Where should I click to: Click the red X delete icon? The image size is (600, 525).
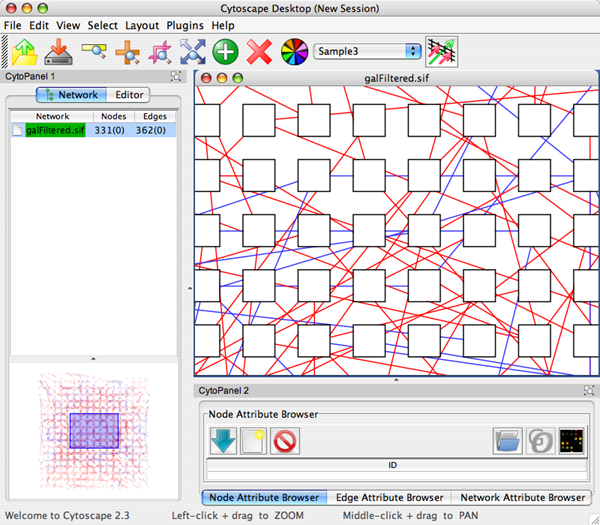click(259, 51)
